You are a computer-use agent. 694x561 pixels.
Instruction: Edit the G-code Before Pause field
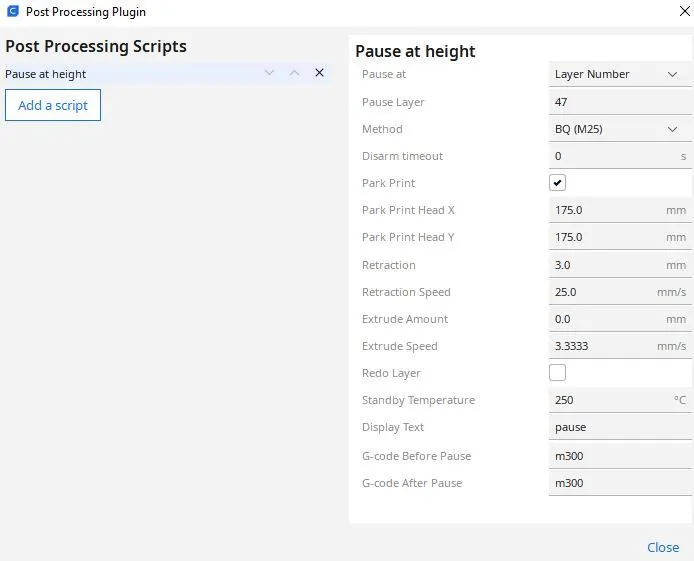click(620, 456)
